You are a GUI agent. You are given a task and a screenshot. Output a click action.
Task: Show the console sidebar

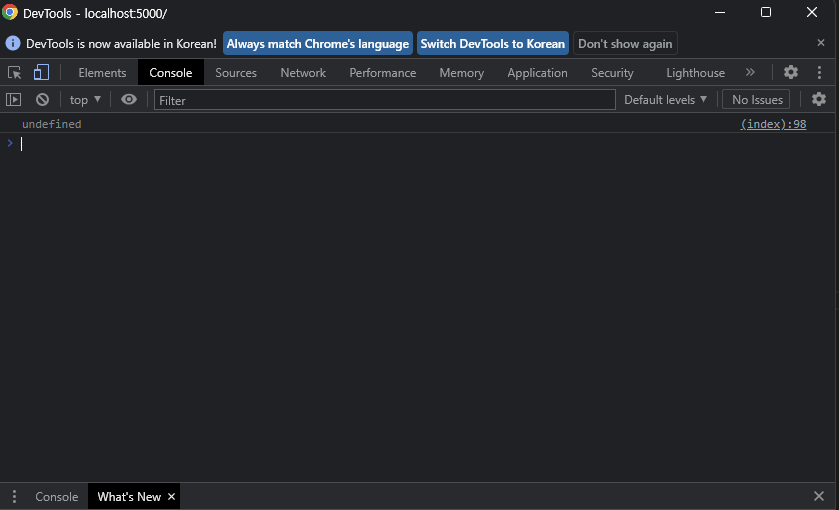(x=13, y=100)
